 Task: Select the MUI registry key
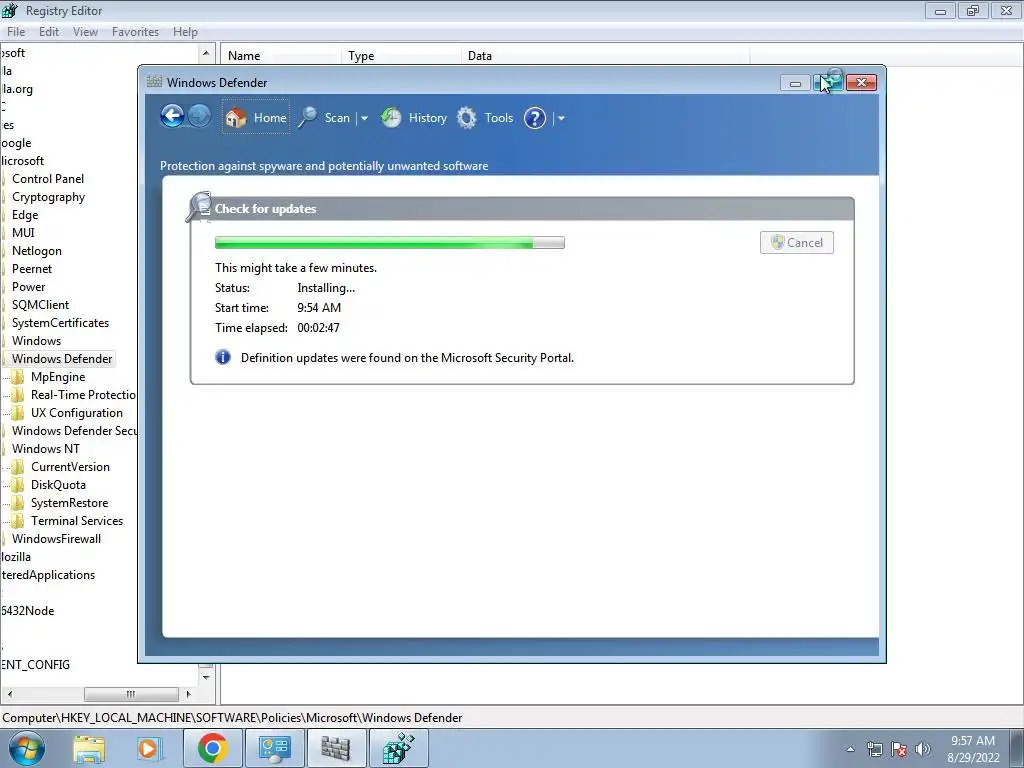coord(23,232)
